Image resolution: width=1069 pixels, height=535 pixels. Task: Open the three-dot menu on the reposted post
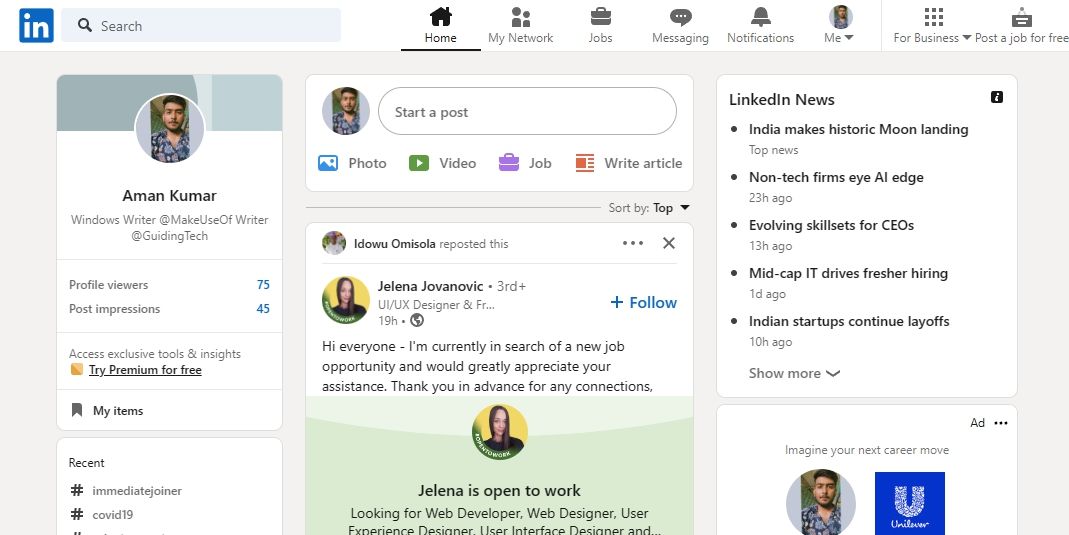point(633,243)
